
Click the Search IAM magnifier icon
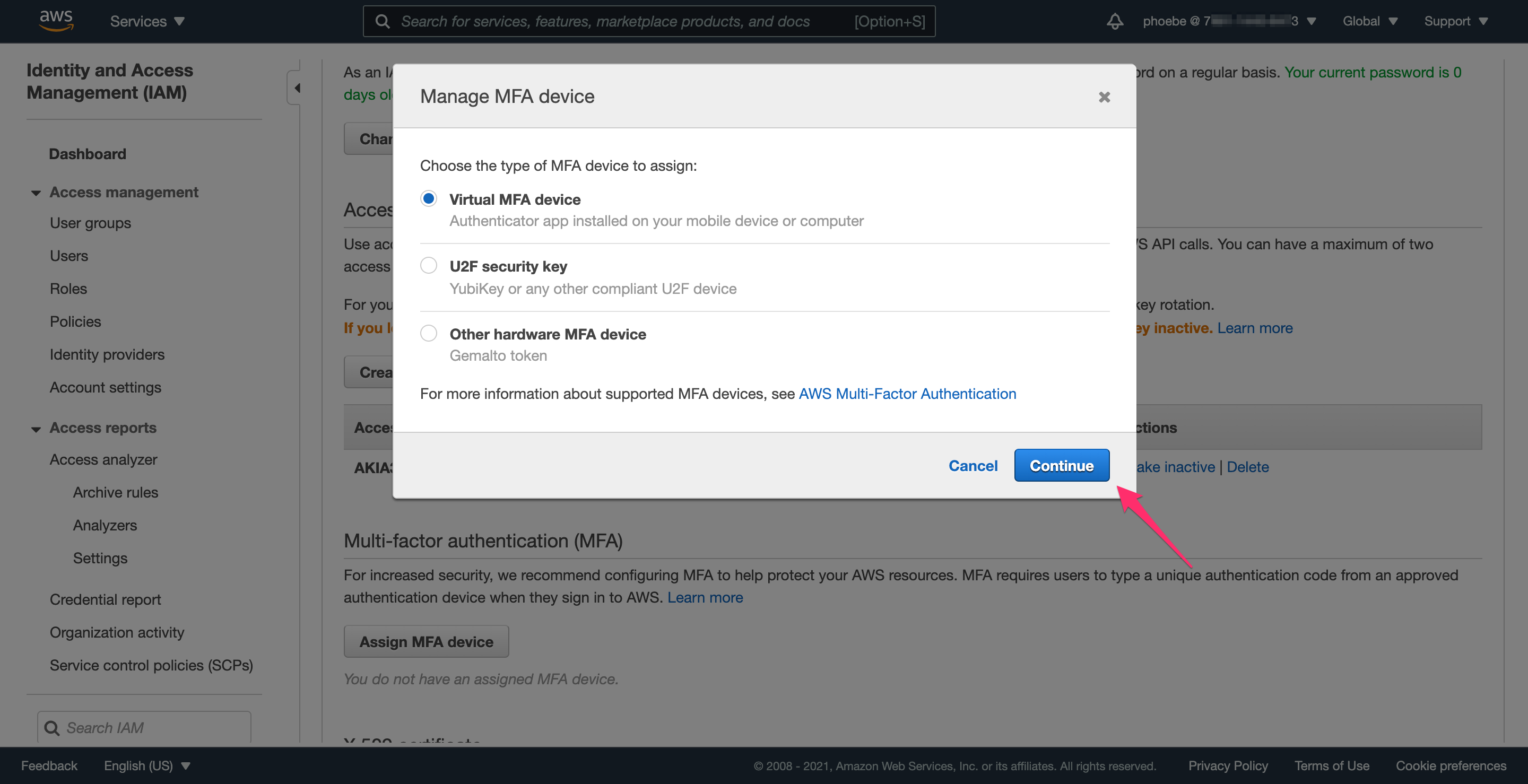(x=52, y=728)
